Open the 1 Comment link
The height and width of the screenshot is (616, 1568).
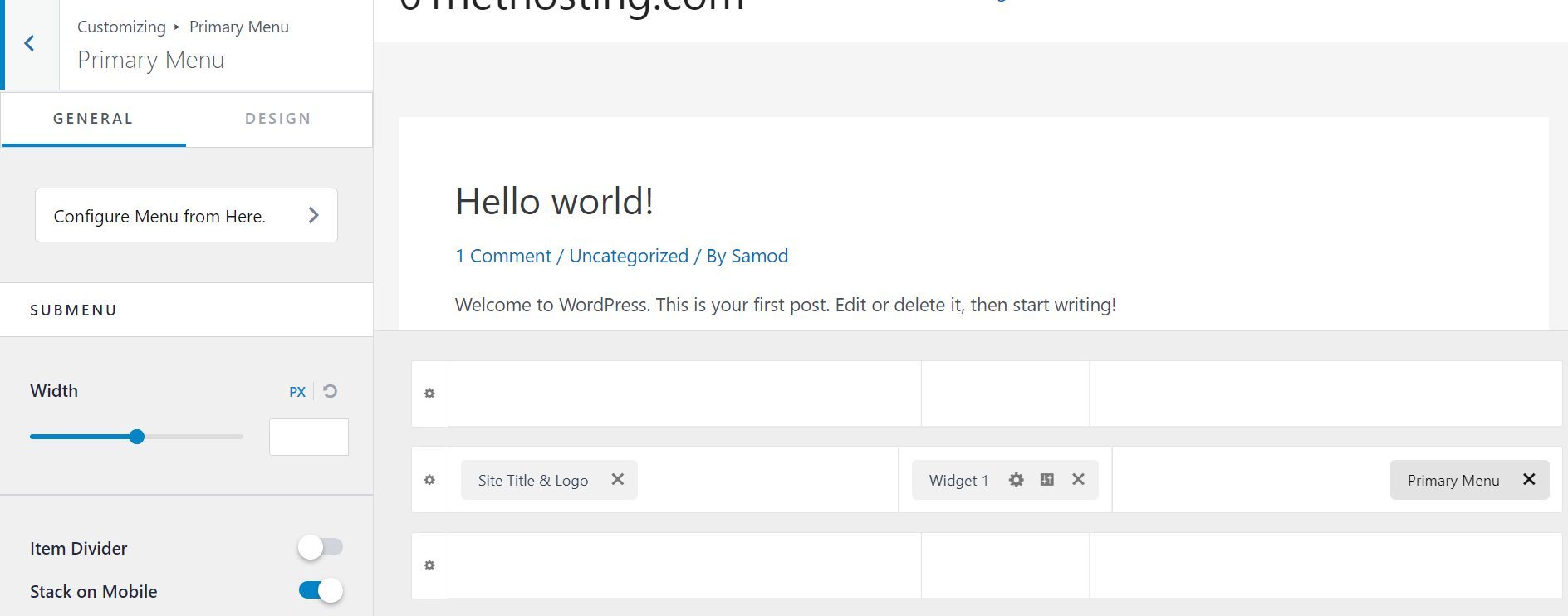pyautogui.click(x=502, y=256)
